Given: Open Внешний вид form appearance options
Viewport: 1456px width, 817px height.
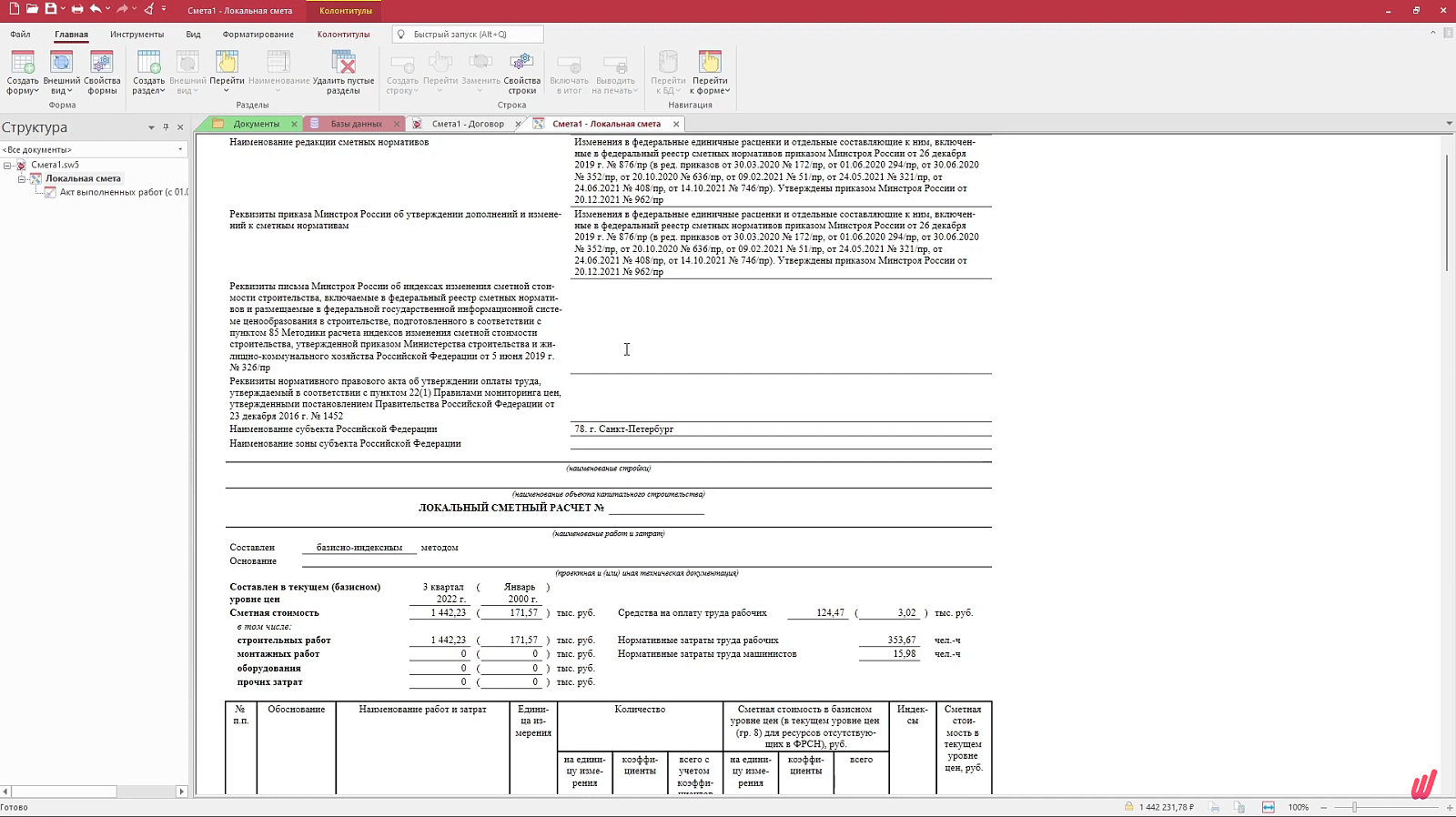Looking at the screenshot, I should [x=62, y=73].
